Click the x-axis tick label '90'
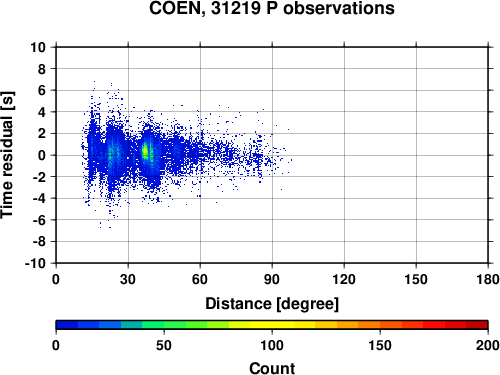Screen dimensions: 500x375 (272, 279)
